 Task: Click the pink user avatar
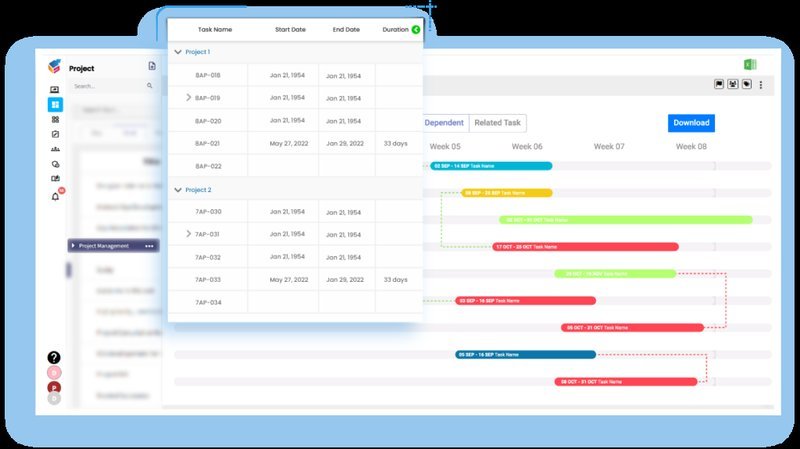pos(54,372)
